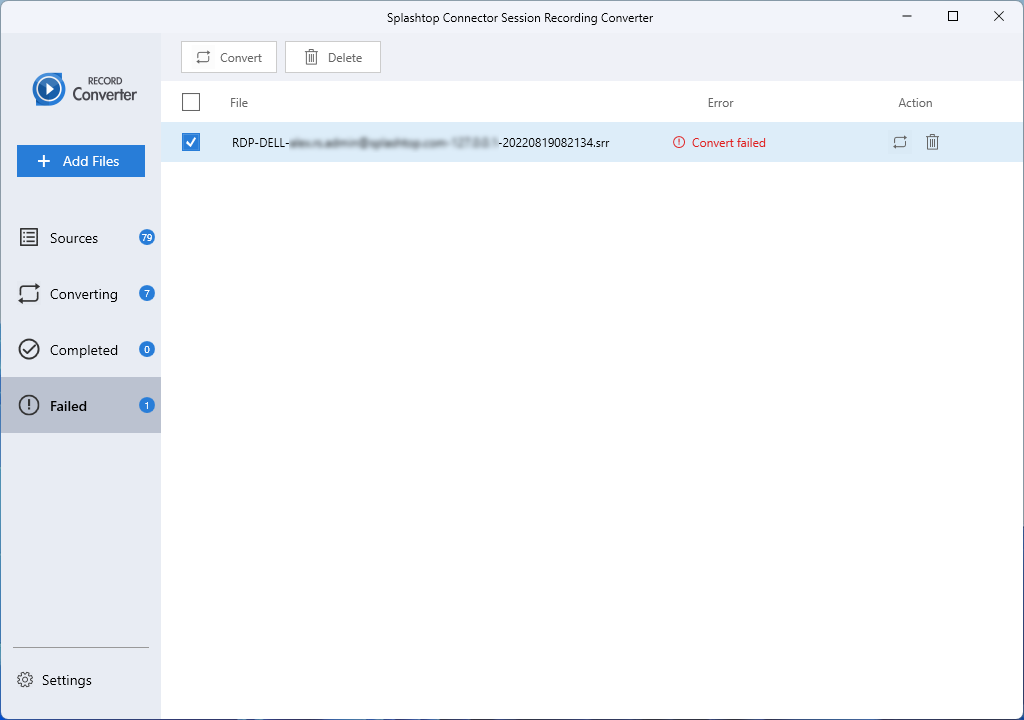Click the RDP-DELL .srr file name
The image size is (1024, 720).
[421, 142]
